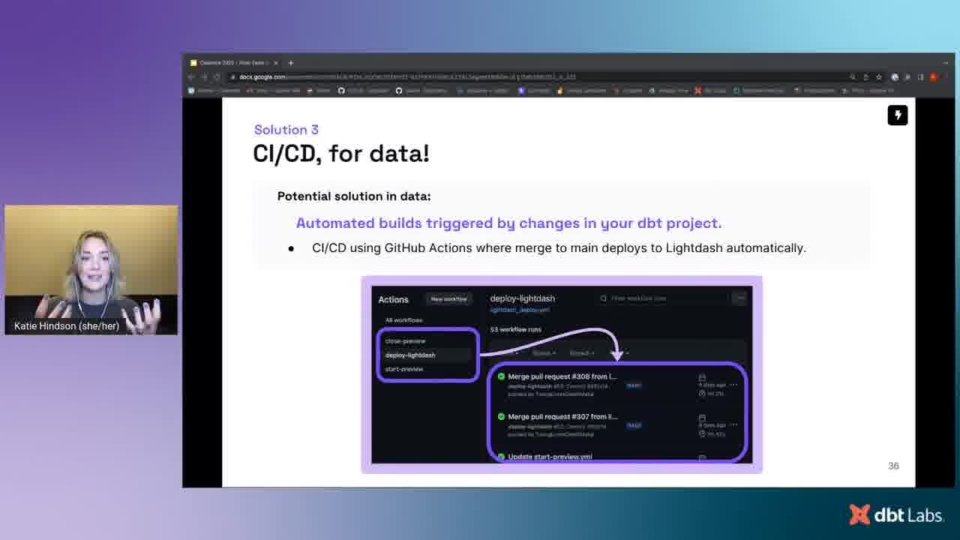Click green check icon for request #307

click(x=501, y=416)
